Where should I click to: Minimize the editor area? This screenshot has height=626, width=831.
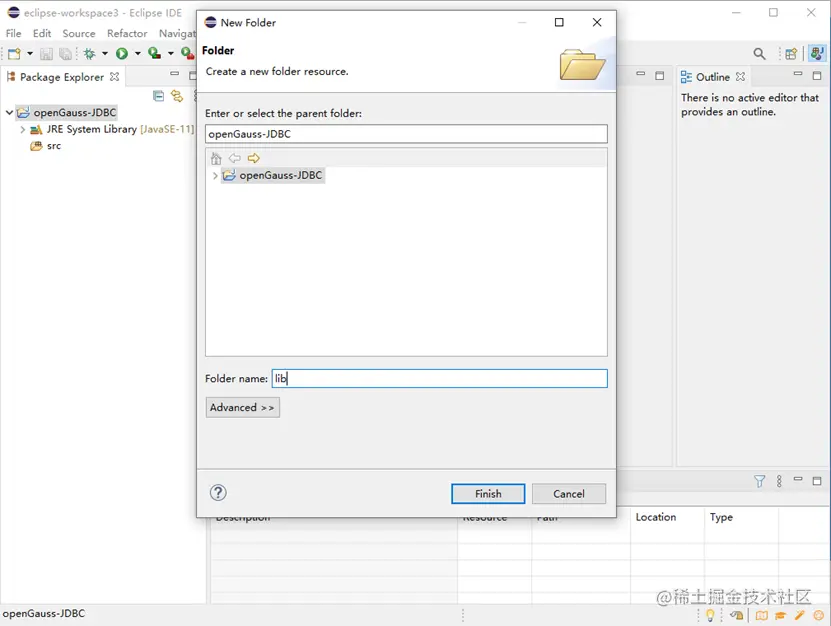point(640,74)
